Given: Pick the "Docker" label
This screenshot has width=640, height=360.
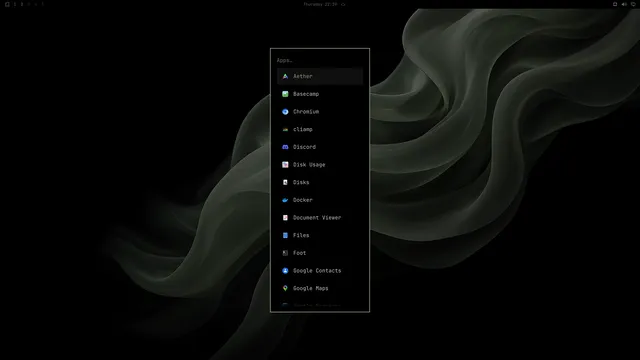Looking at the screenshot, I should (302, 200).
